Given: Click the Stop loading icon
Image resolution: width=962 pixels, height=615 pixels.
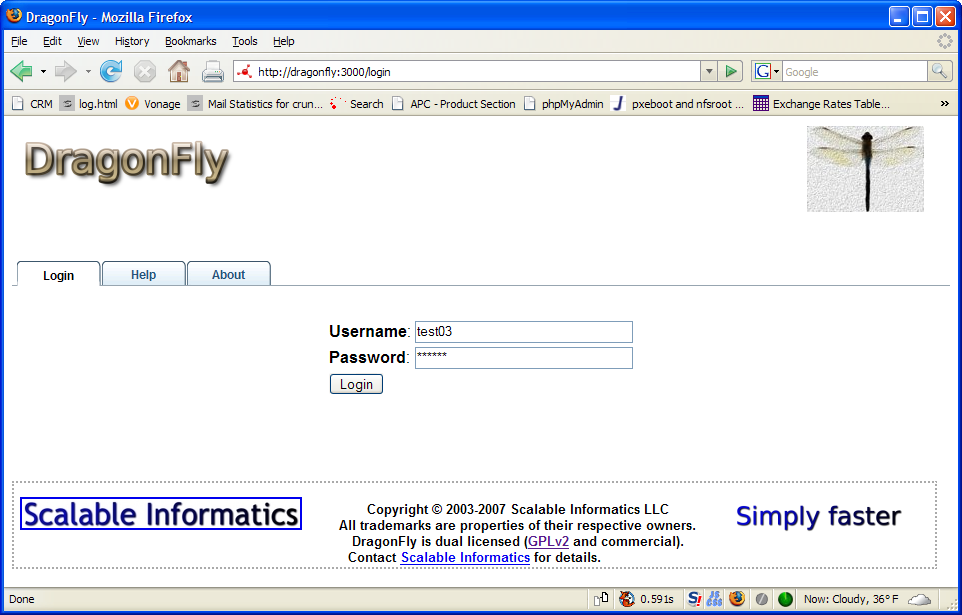Looking at the screenshot, I should (145, 72).
